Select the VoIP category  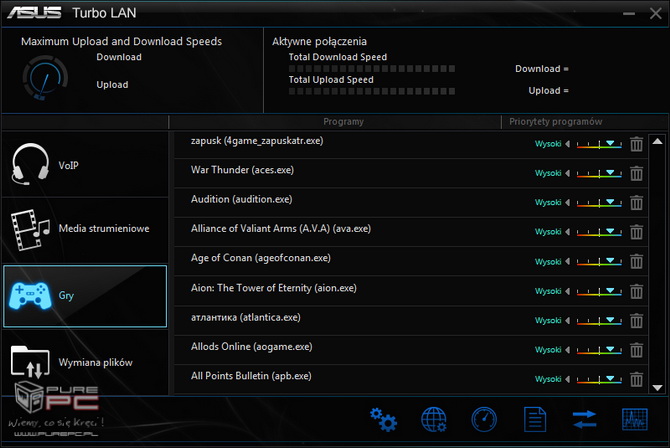[x=85, y=164]
